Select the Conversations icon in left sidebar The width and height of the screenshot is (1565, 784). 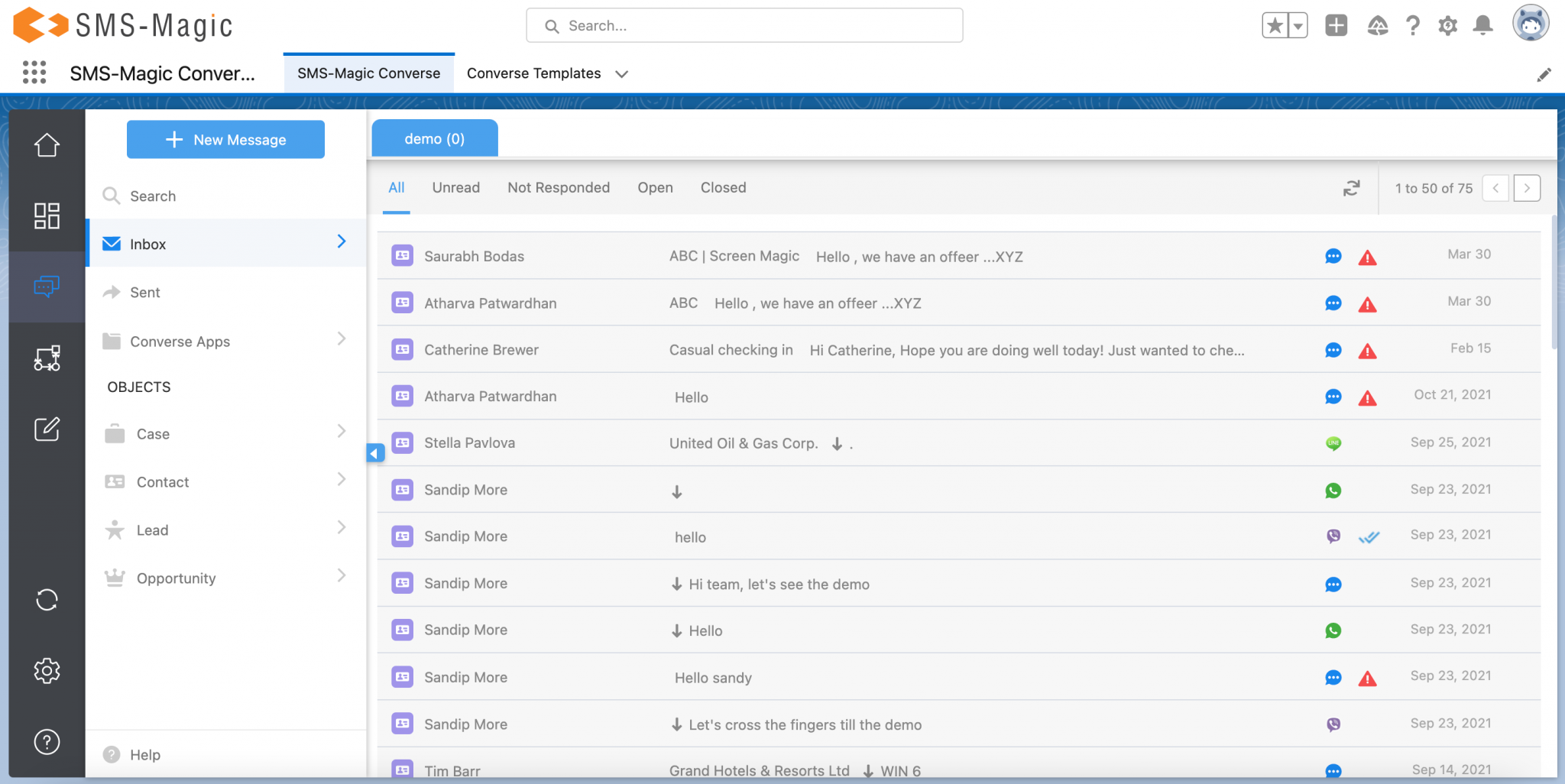pyautogui.click(x=47, y=286)
